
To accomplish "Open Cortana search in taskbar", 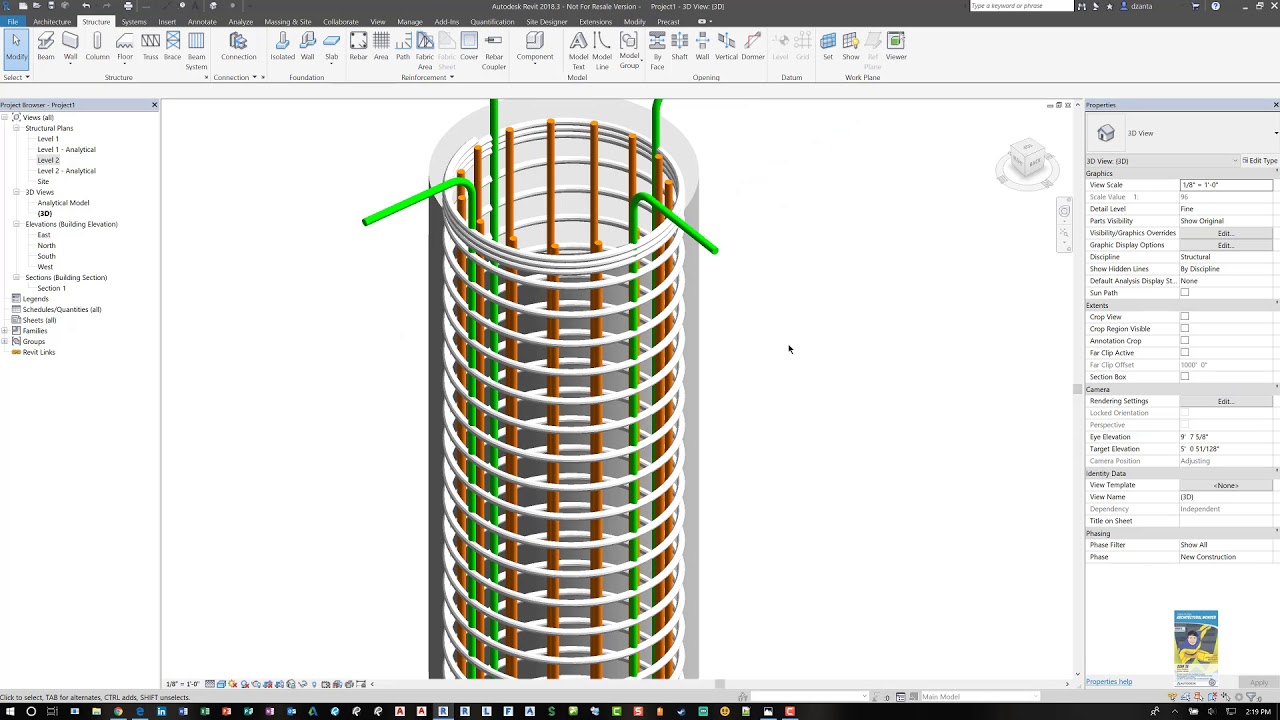I will tap(32, 711).
